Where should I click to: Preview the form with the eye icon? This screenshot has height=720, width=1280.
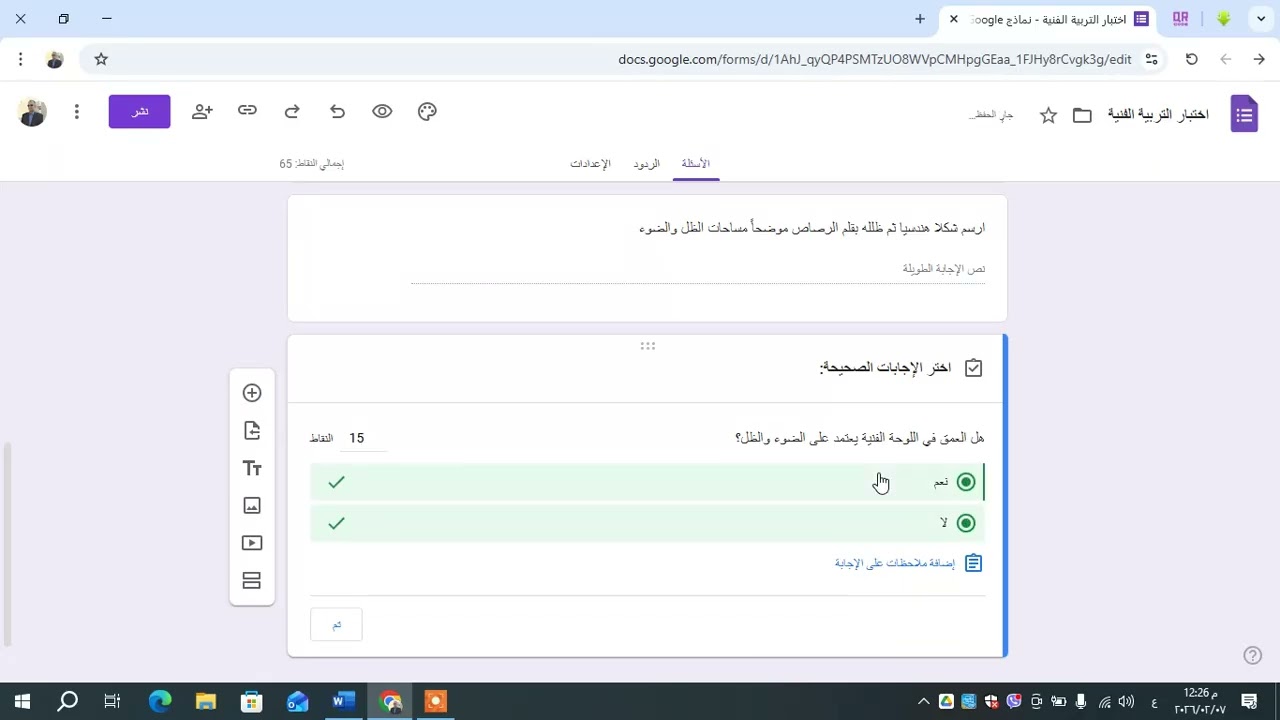tap(382, 112)
